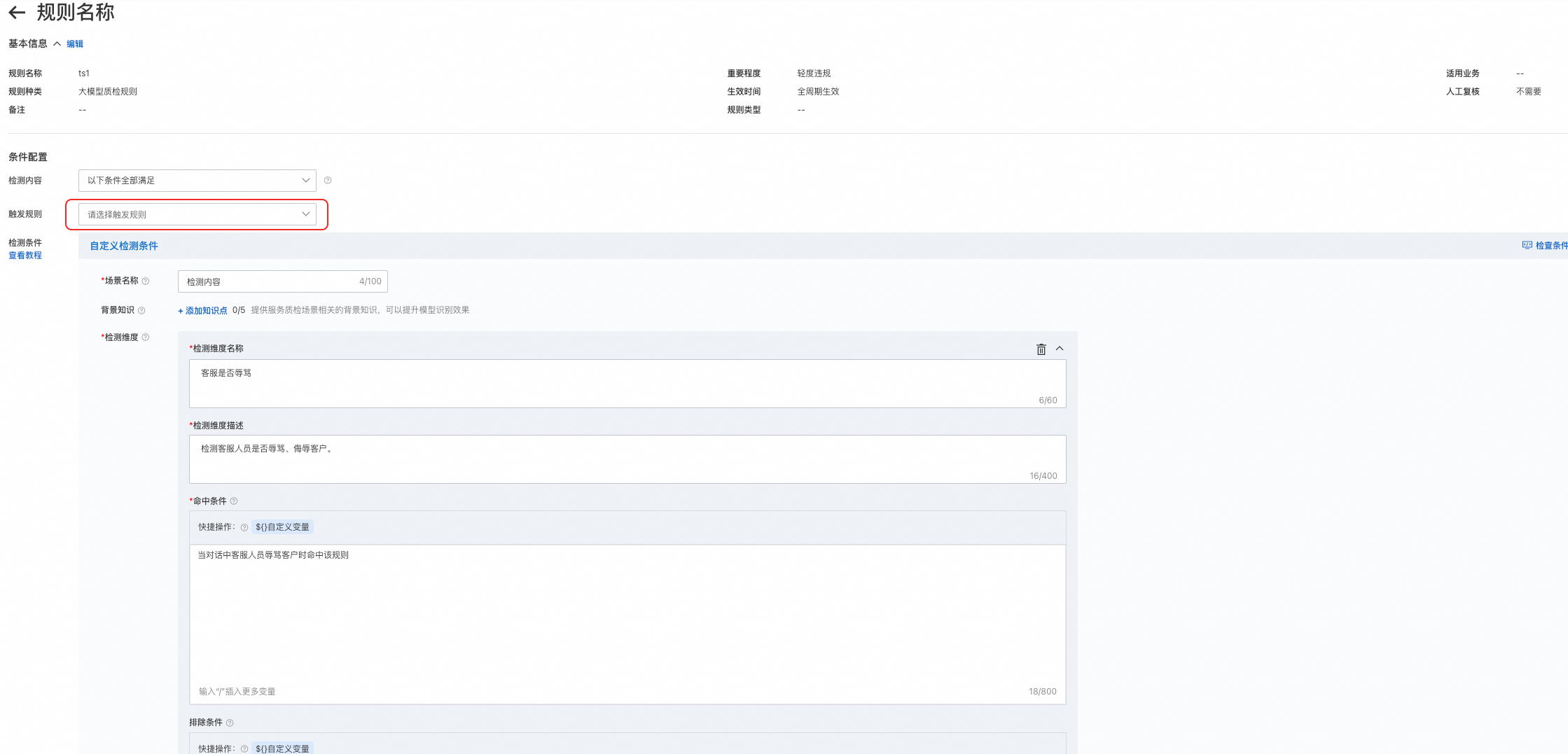1568x754 pixels.
Task: Click the help icon next to 检测内容 dropdown
Action: (x=328, y=181)
